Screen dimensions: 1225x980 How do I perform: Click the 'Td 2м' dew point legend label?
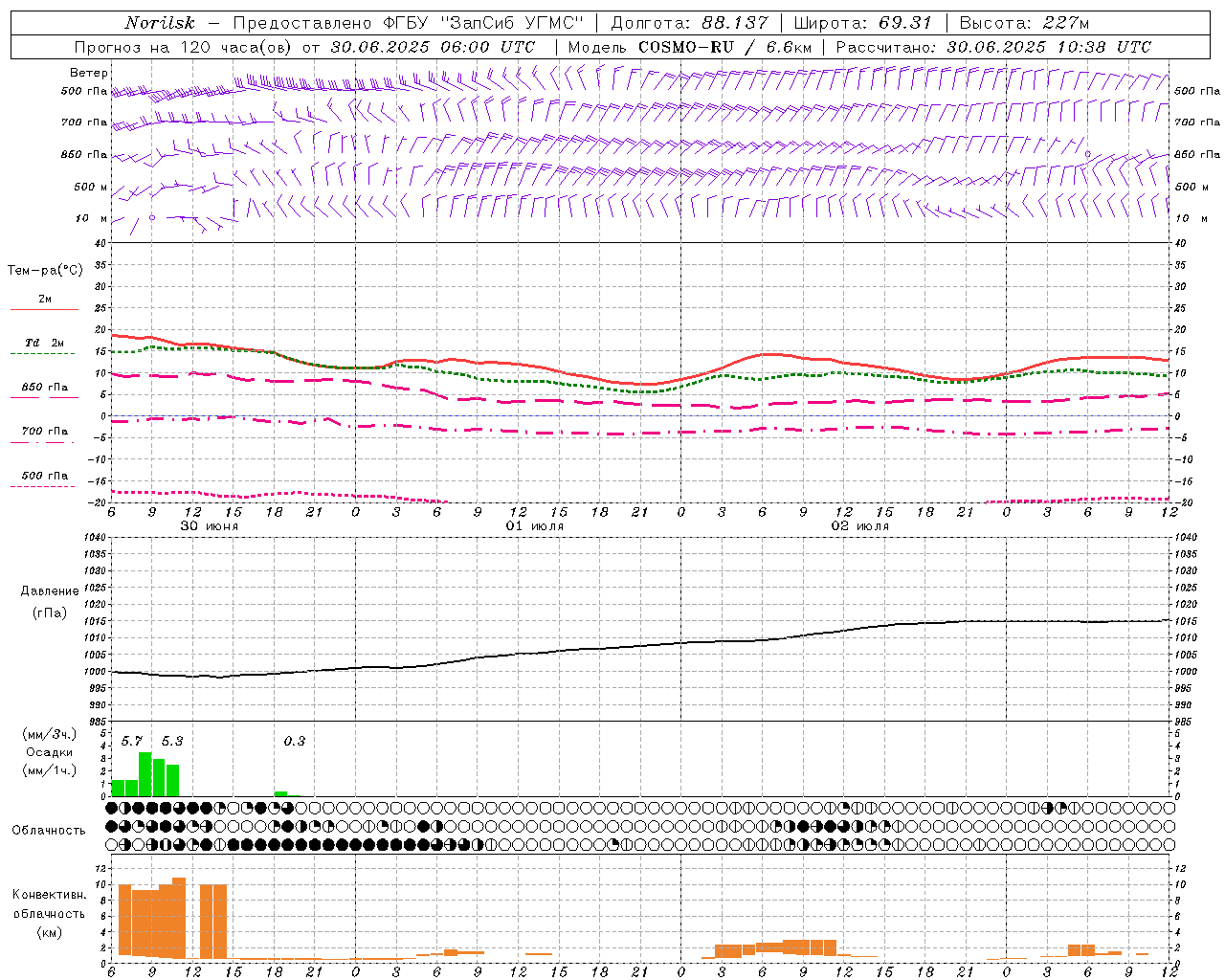point(45,343)
